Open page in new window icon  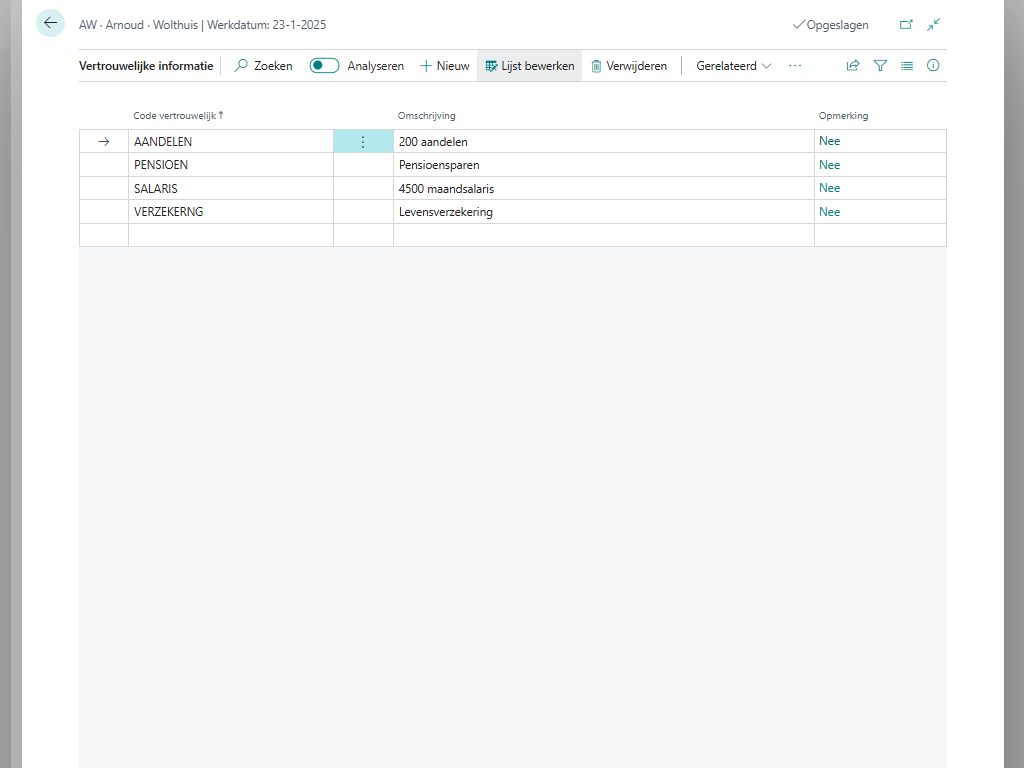click(x=906, y=25)
